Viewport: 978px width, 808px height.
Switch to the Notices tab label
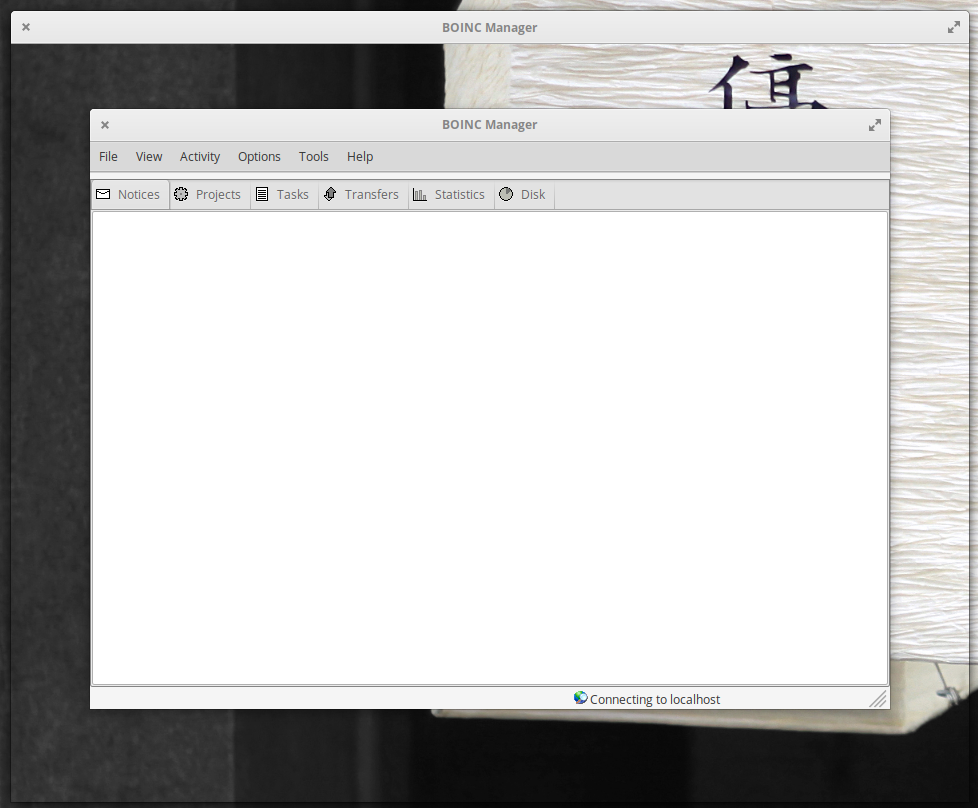coord(138,195)
